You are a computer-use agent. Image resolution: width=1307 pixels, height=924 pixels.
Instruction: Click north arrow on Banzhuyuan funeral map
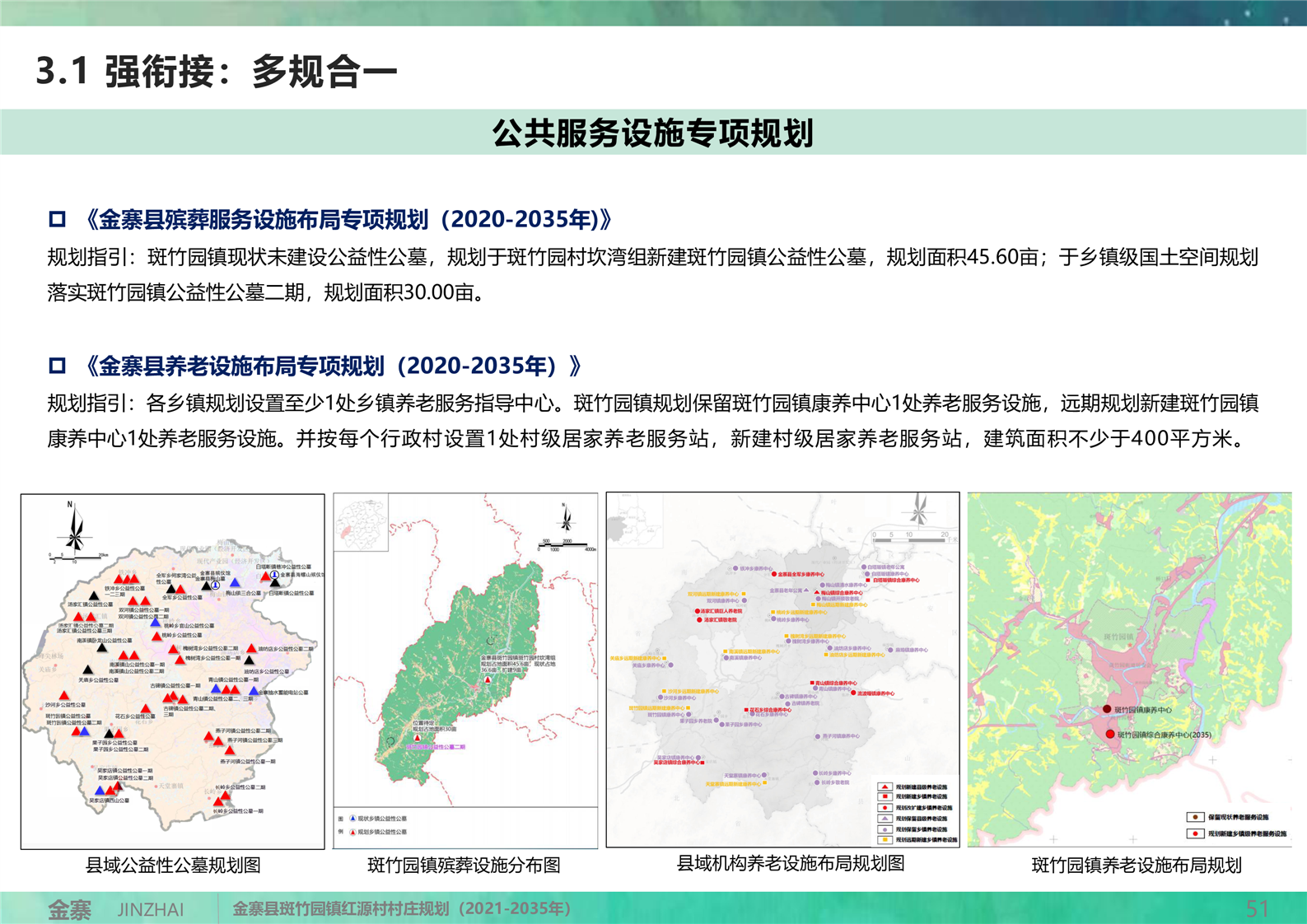coord(567,518)
